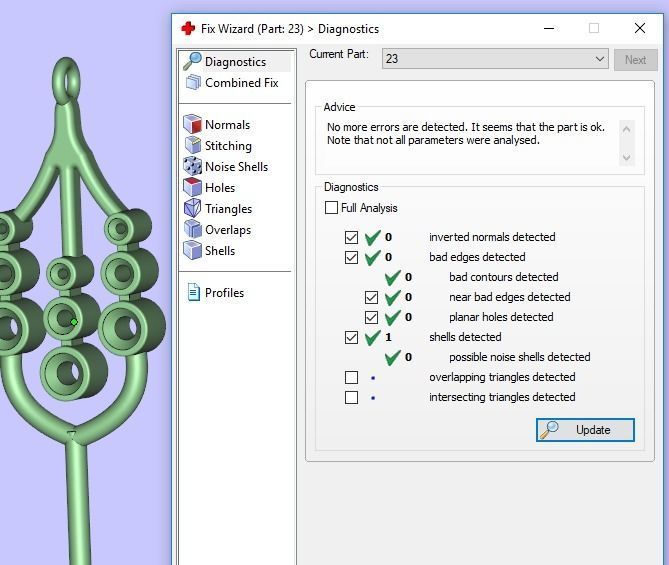The image size is (669, 565).
Task: Enable intersecting triangles detected checkbox
Action: (x=351, y=397)
